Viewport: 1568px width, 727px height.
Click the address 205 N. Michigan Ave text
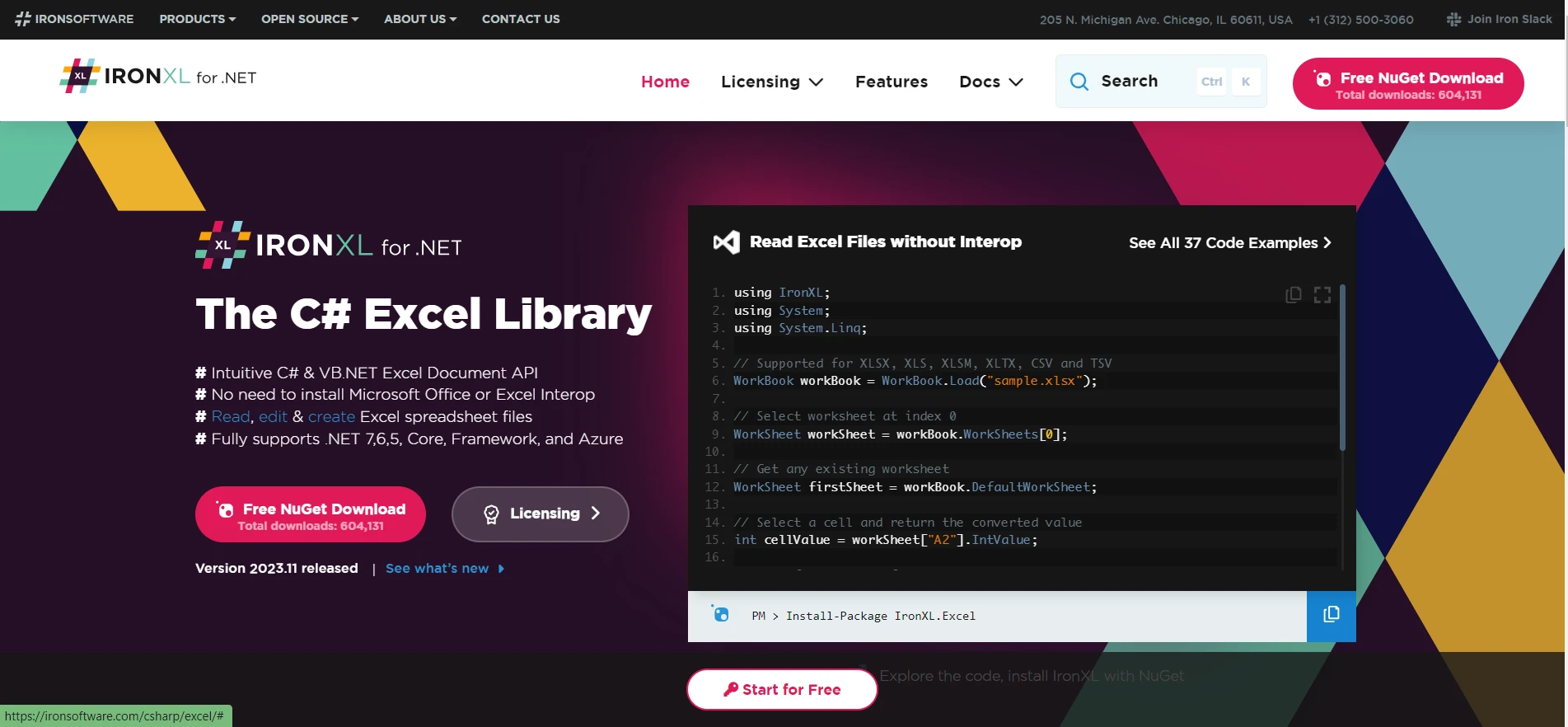1166,20
